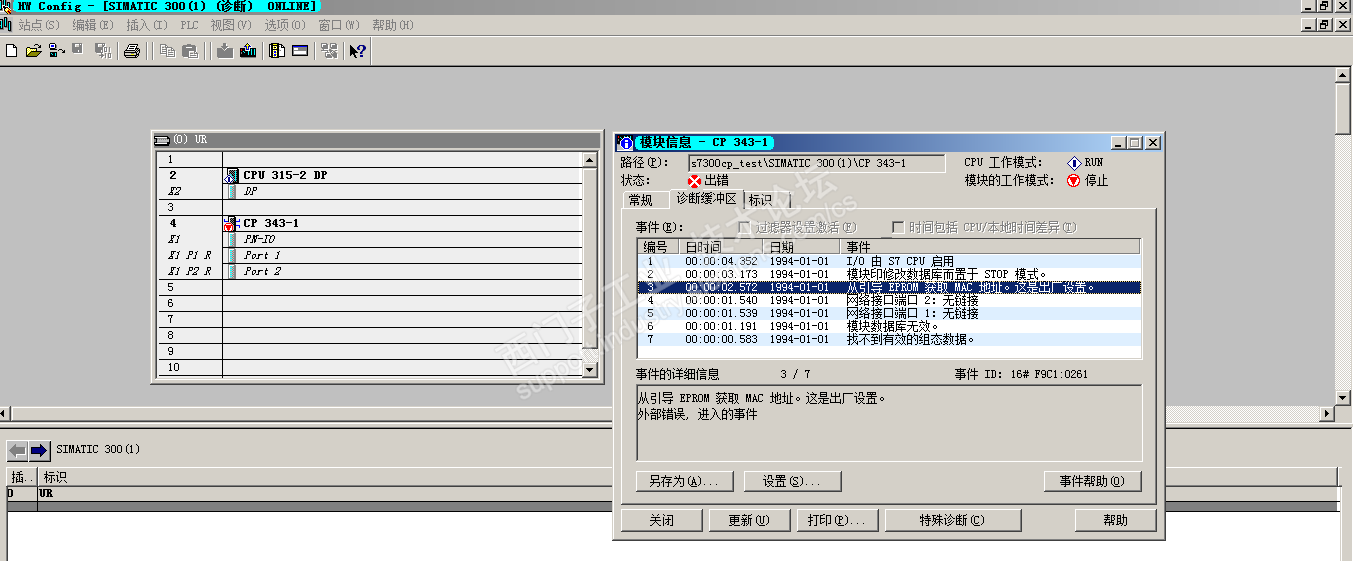Click the Configure network icon

(329, 50)
